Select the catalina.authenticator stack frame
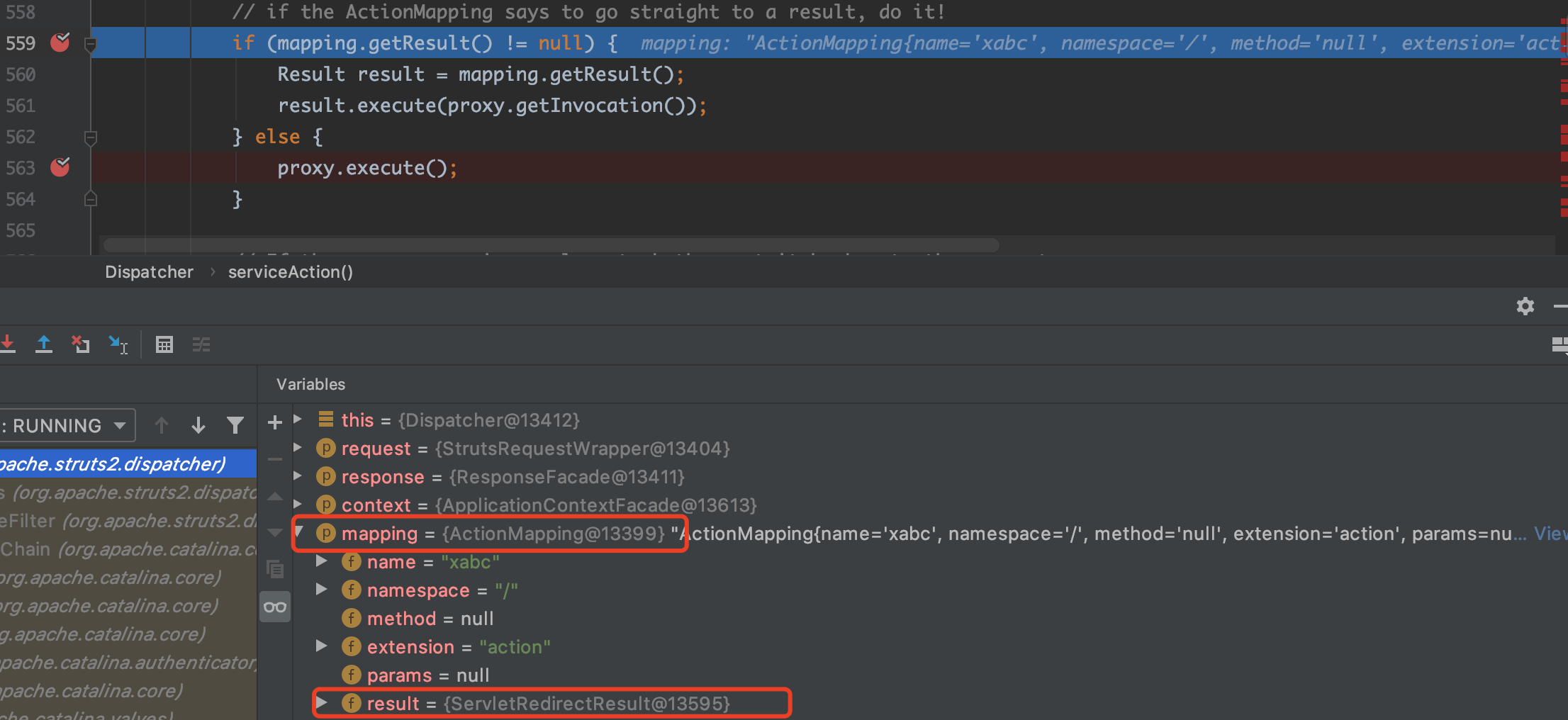 (x=128, y=663)
